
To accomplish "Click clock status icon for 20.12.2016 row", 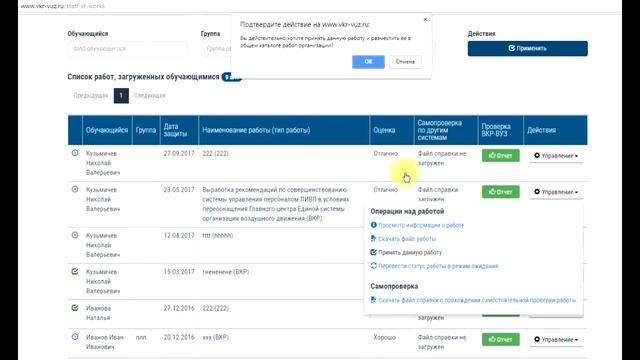I will pyautogui.click(x=75, y=337).
